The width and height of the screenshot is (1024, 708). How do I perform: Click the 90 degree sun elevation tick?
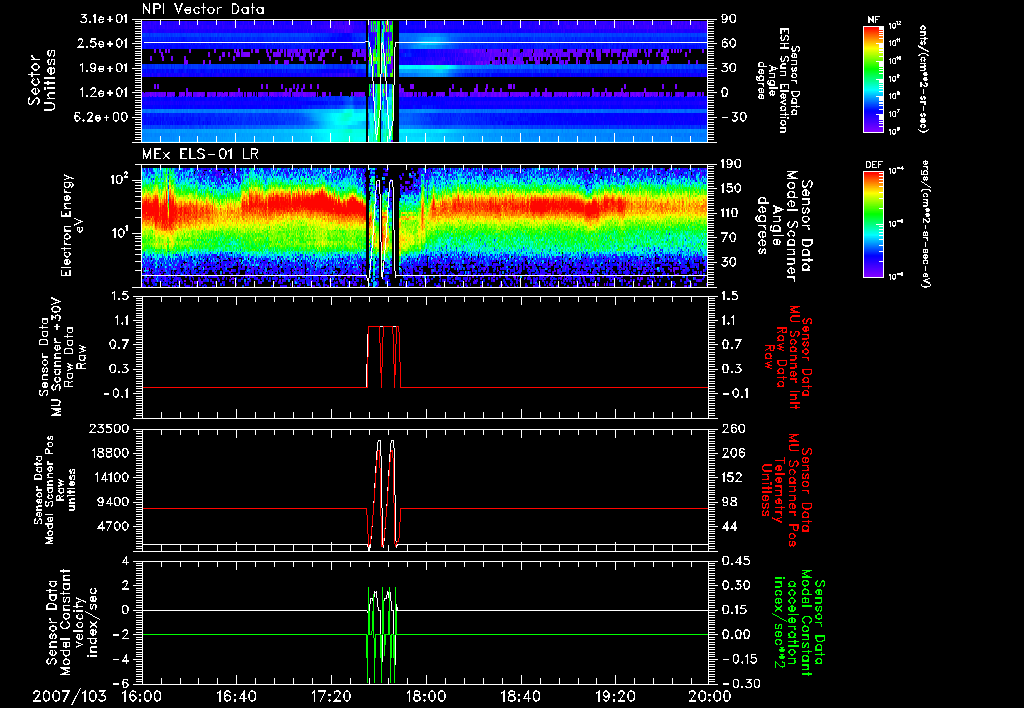tap(729, 19)
